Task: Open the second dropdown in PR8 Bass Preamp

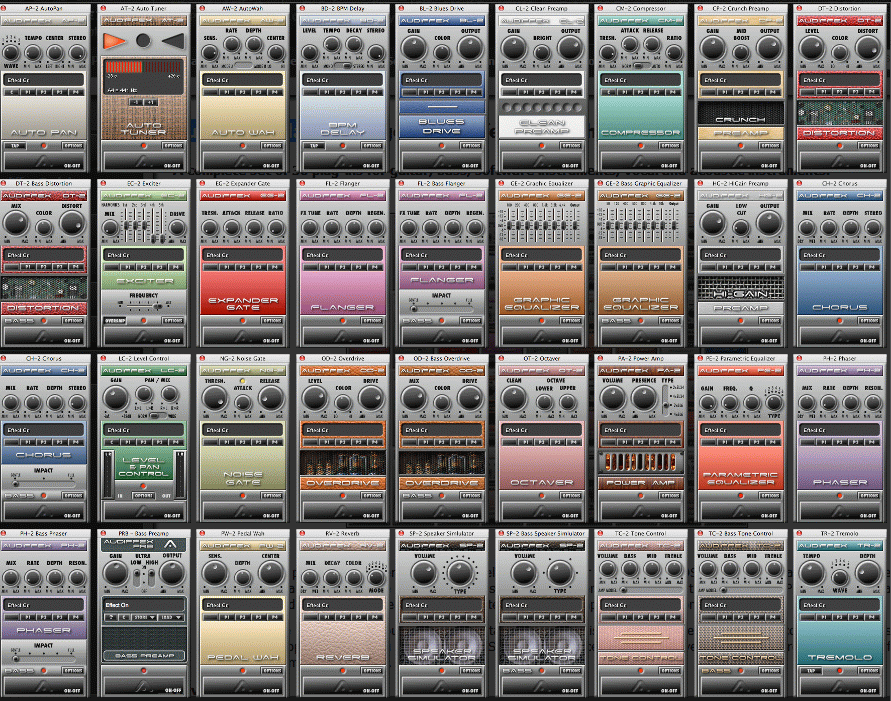Action: (171, 617)
